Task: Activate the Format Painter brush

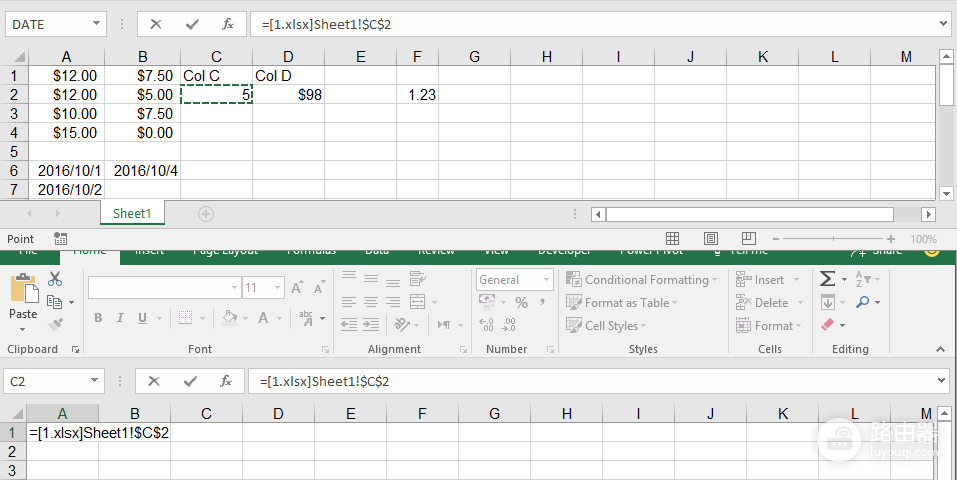Action: [55, 324]
